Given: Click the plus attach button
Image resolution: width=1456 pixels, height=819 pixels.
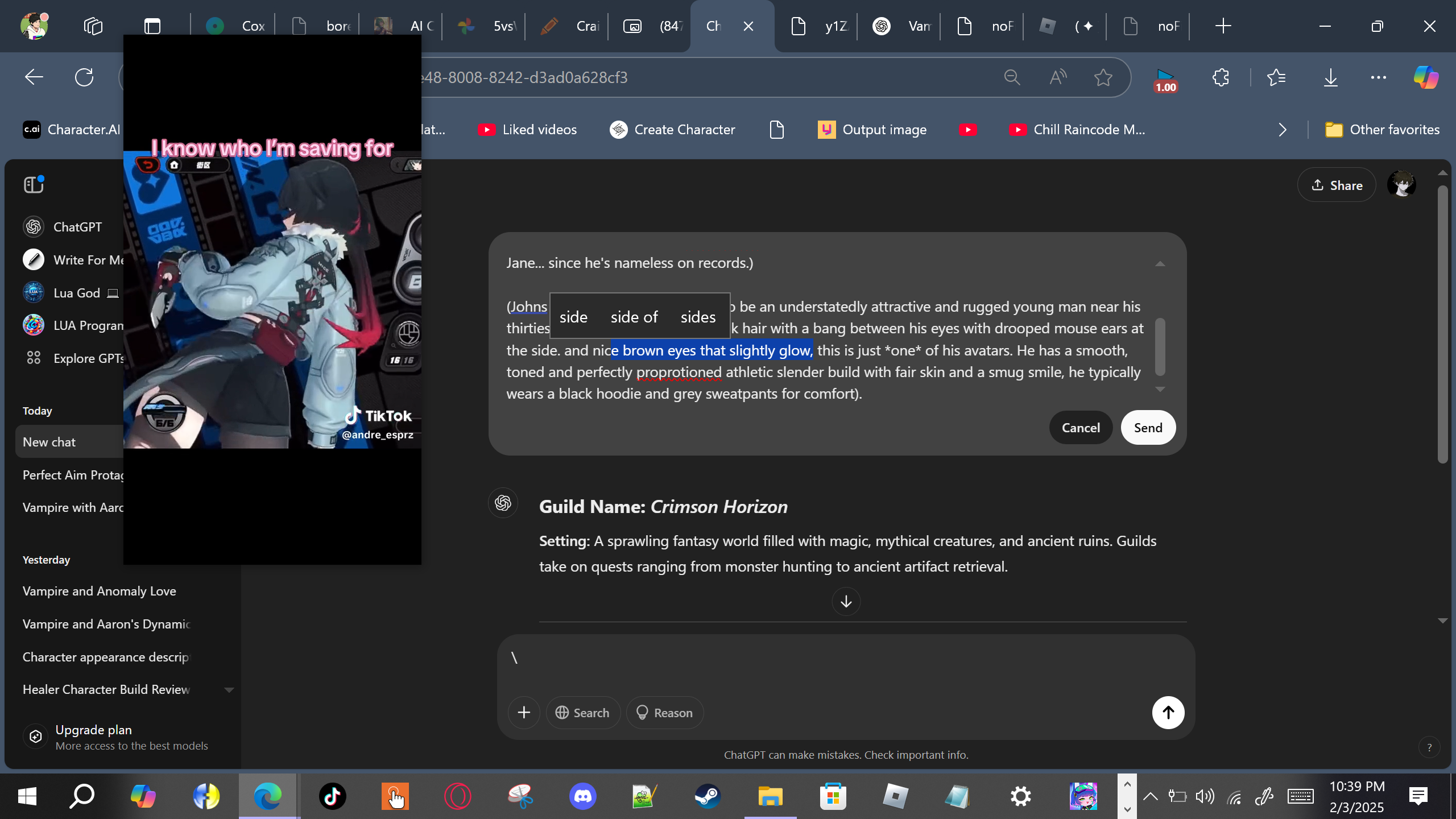Looking at the screenshot, I should coord(524,713).
